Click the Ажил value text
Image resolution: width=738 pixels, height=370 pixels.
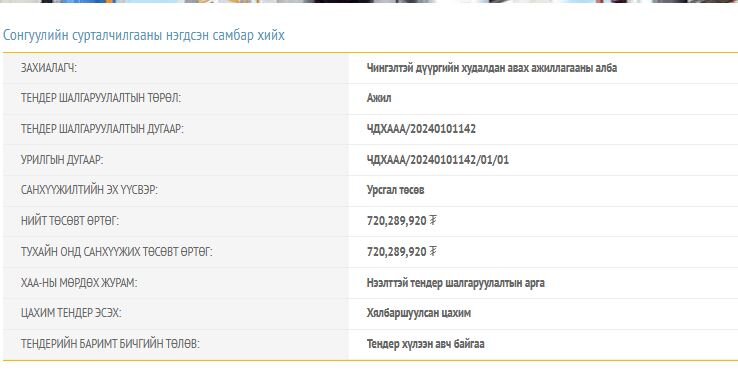(379, 98)
